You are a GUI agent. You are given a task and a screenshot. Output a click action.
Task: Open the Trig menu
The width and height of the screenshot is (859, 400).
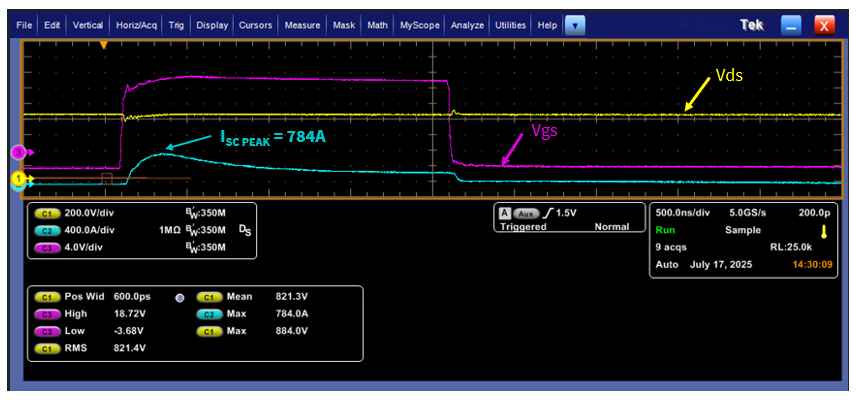pyautogui.click(x=176, y=25)
